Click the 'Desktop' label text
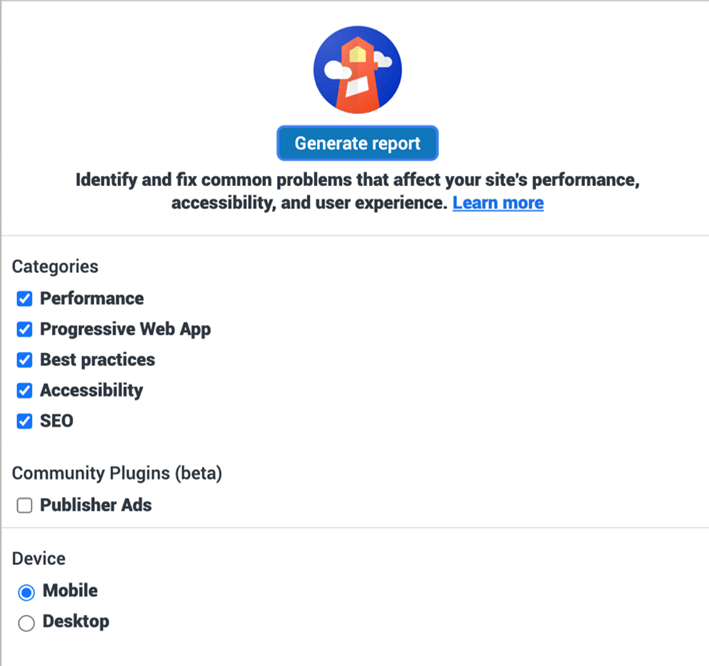This screenshot has width=709, height=666. (x=76, y=622)
